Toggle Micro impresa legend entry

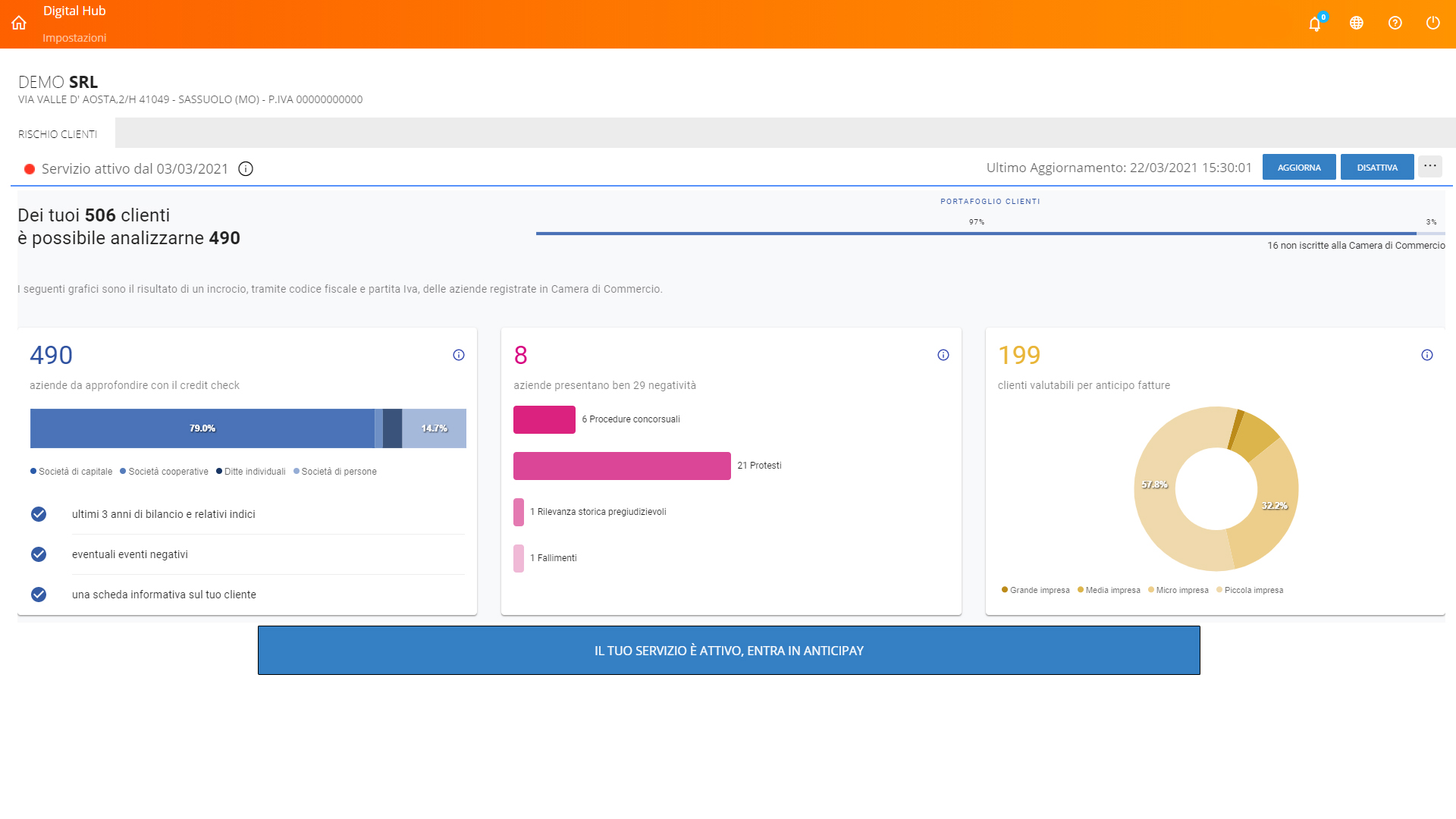coord(1178,590)
